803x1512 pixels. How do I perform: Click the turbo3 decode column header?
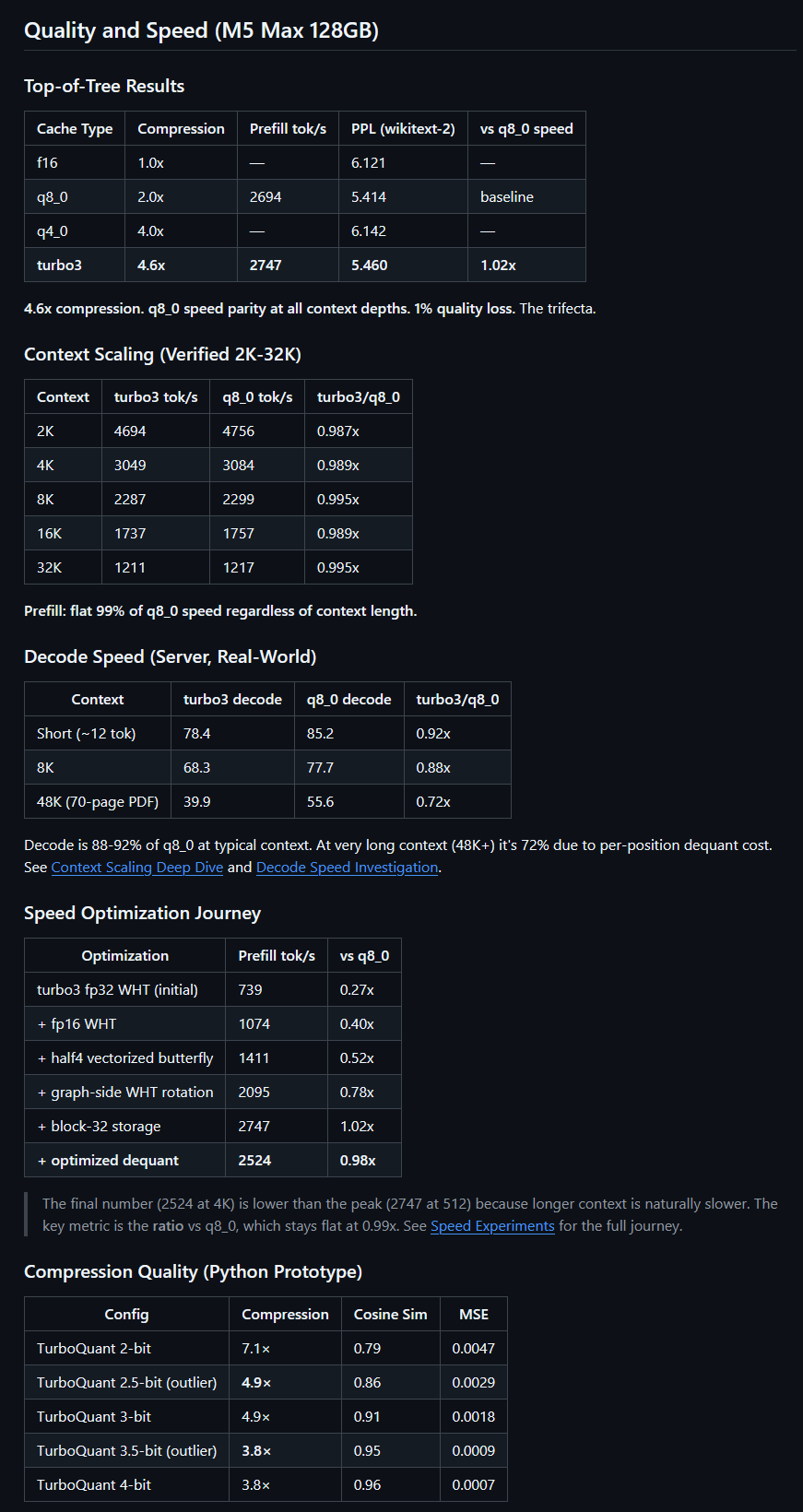pyautogui.click(x=232, y=700)
